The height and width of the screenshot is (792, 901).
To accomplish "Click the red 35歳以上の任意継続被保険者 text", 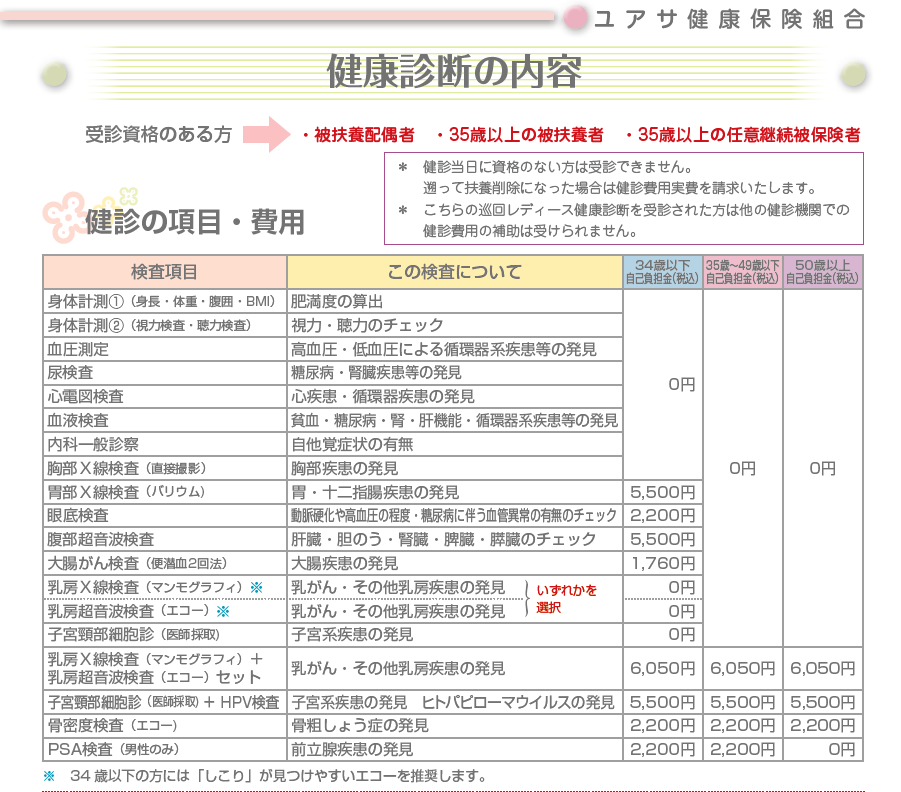I will 741,135.
